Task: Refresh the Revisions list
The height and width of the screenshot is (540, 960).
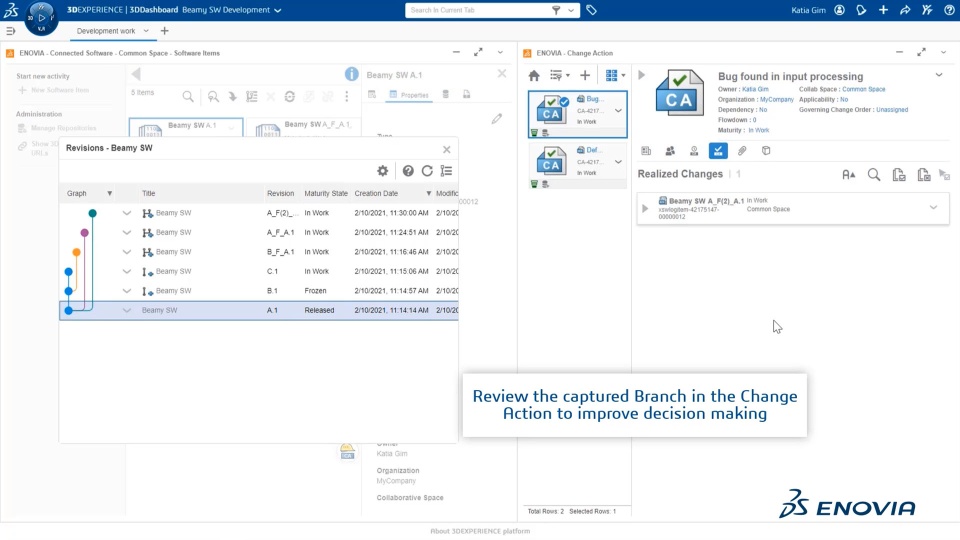Action: point(427,171)
